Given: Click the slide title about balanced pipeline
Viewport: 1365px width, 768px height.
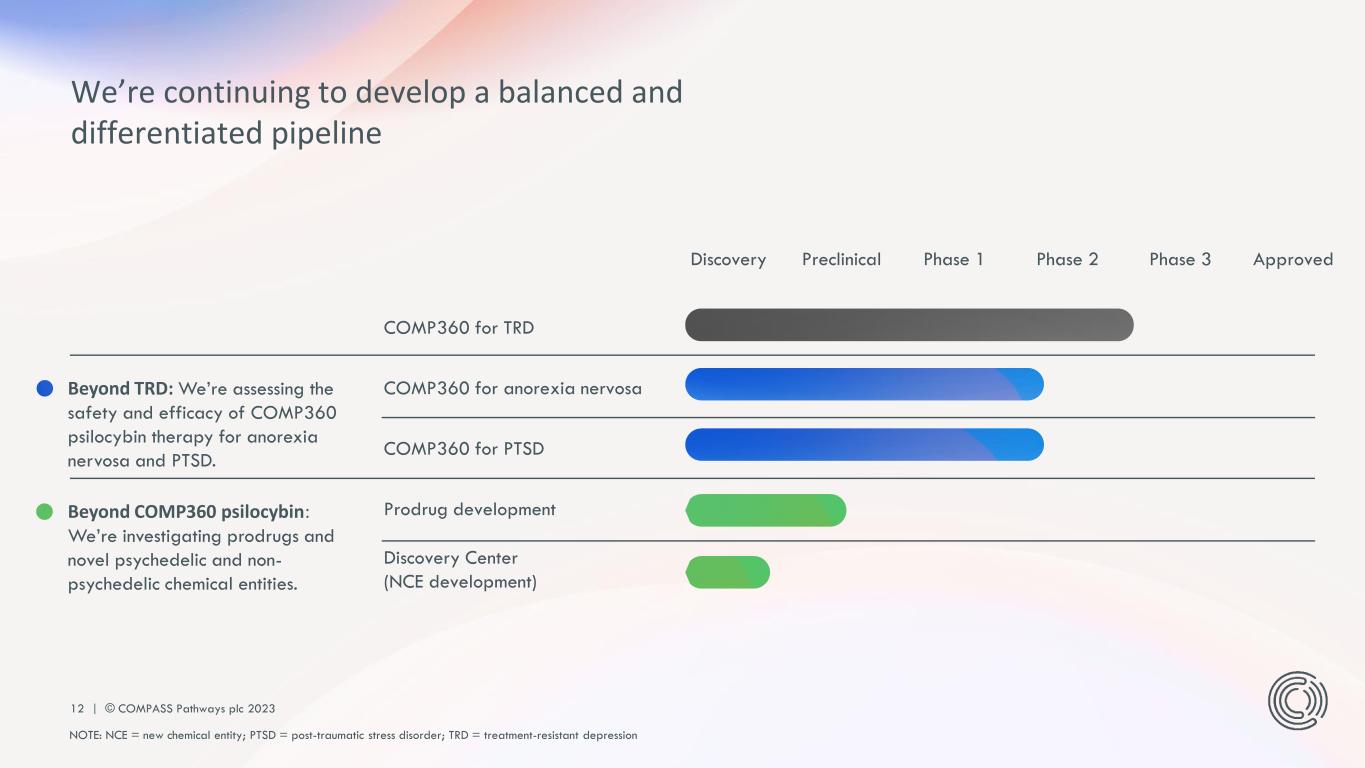Looking at the screenshot, I should click(x=376, y=112).
